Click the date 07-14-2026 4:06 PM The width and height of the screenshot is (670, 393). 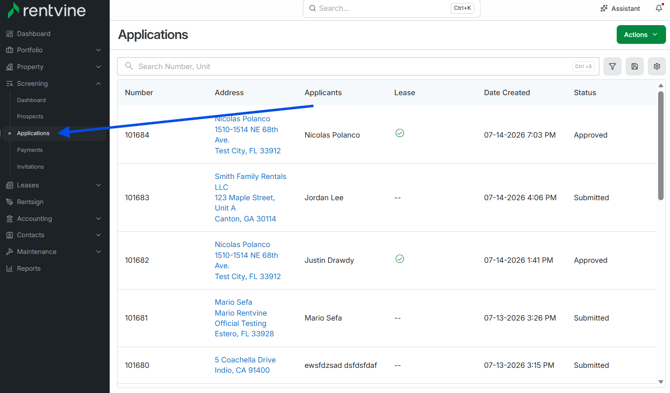pyautogui.click(x=520, y=198)
